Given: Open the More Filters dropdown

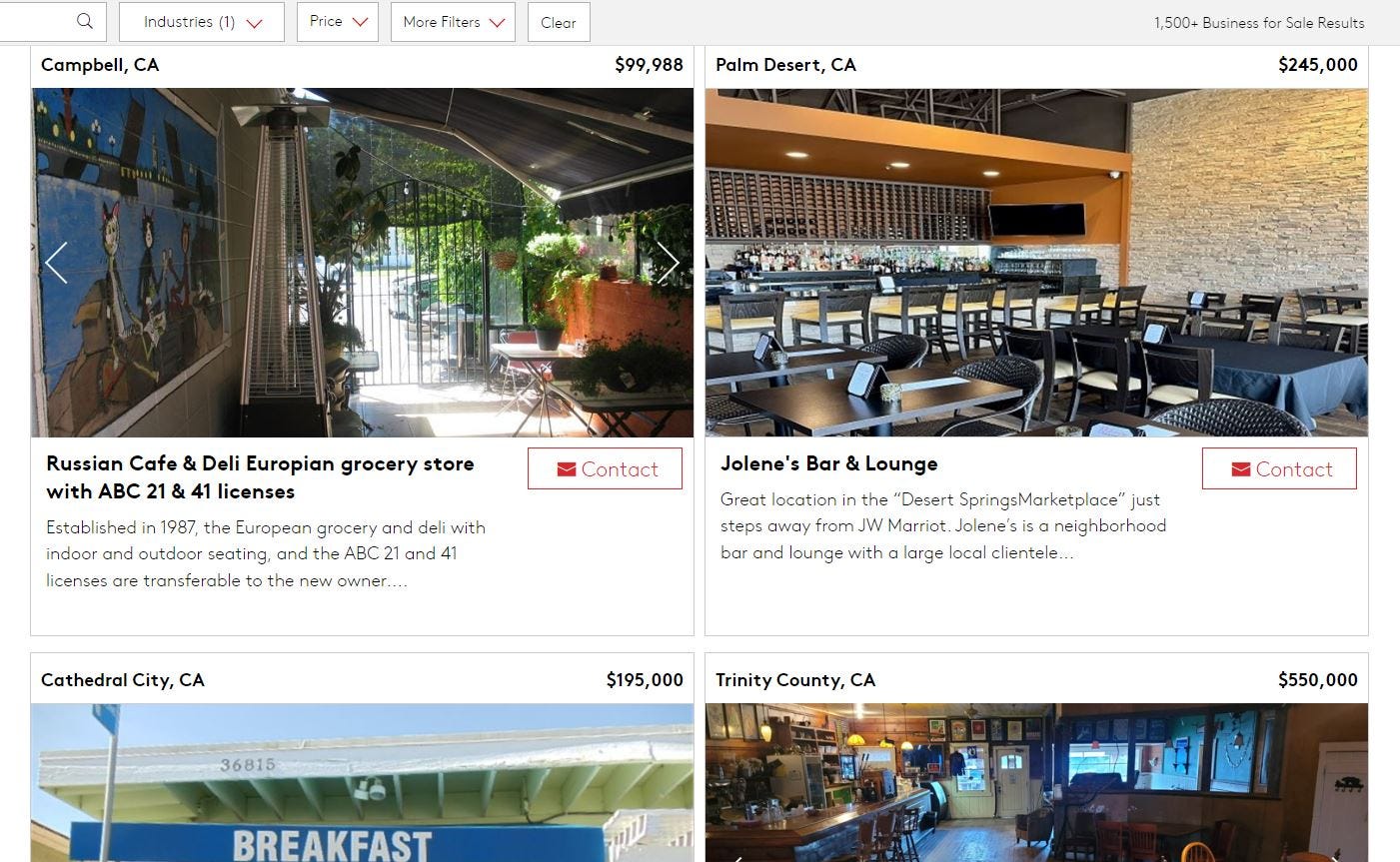Looking at the screenshot, I should pos(453,22).
